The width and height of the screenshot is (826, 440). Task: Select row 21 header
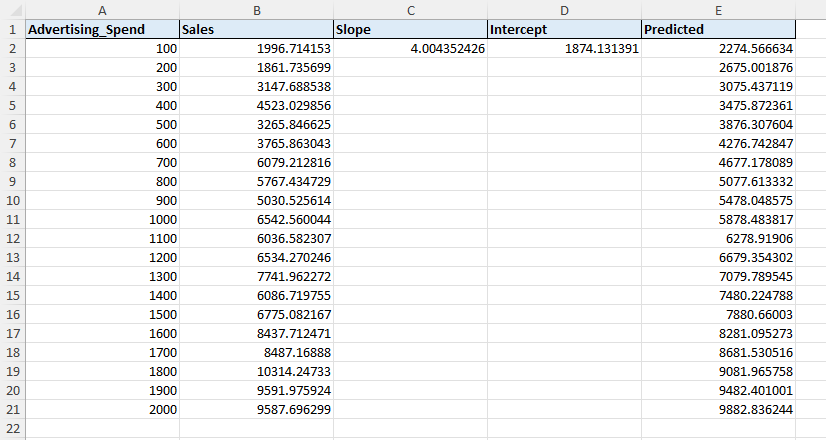pyautogui.click(x=13, y=409)
